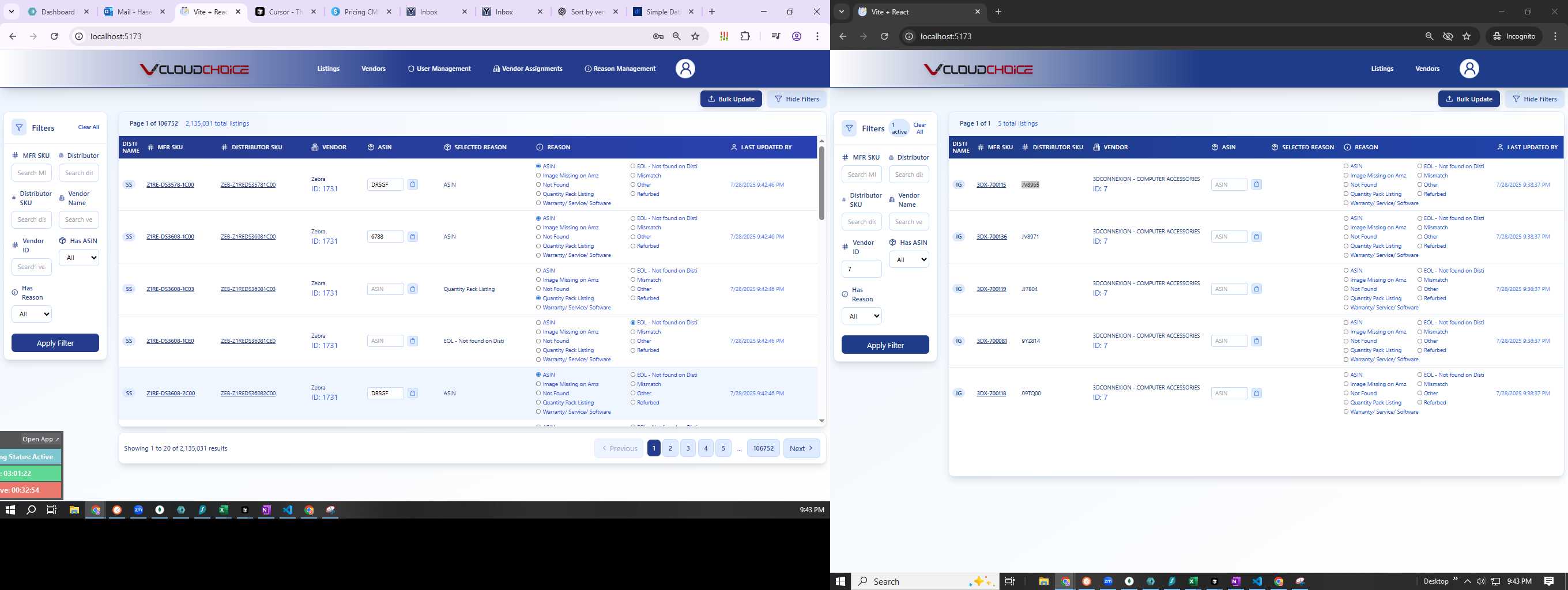Select EOL - Not found on Disti for 3DX-700081
The width and height of the screenshot is (1568, 590).
(x=1419, y=323)
